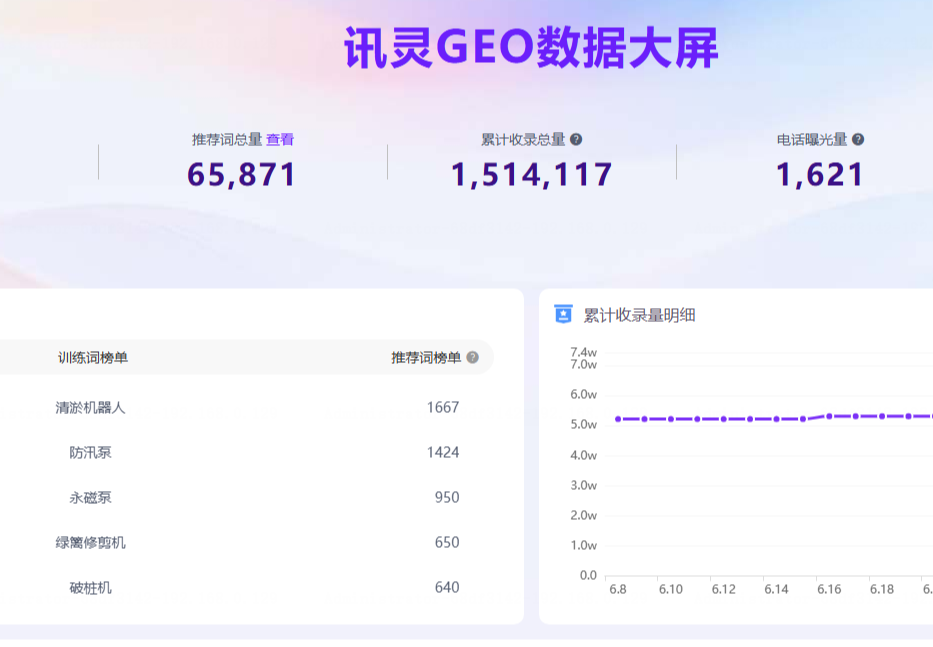Click the 累计收录量明细 panel icon
The width and height of the screenshot is (933, 647).
click(563, 314)
